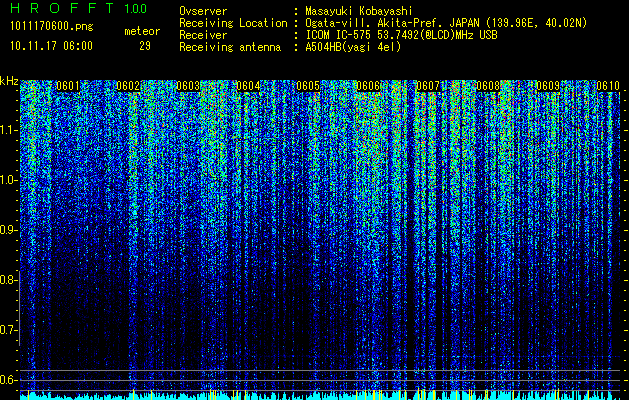Click the Receiver label

(x=203, y=35)
